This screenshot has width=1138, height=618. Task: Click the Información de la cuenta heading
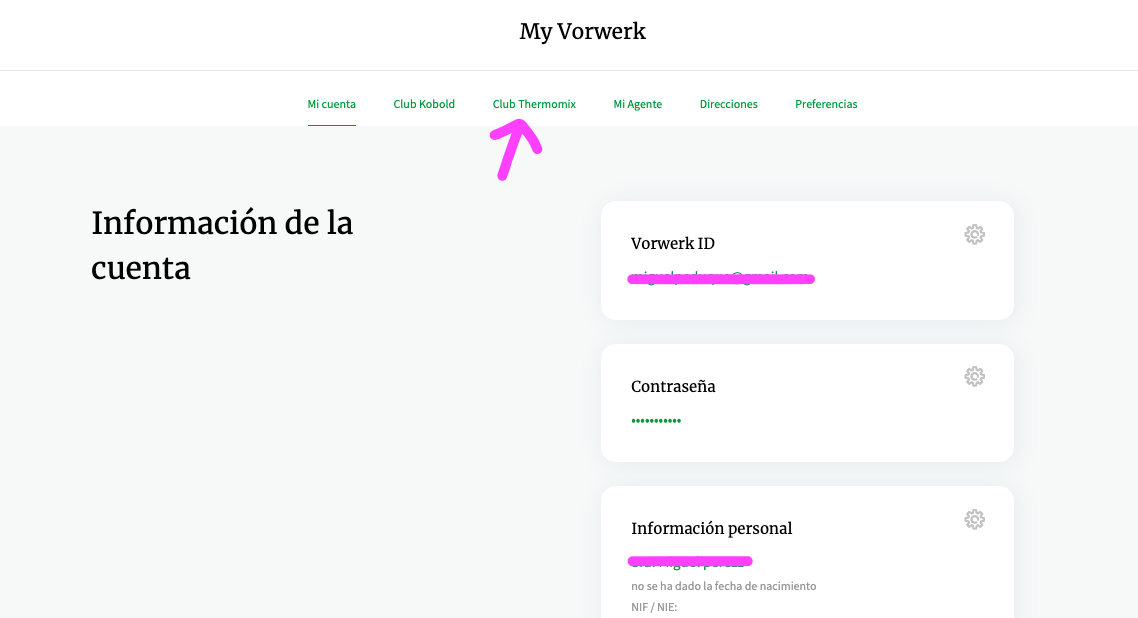pos(222,245)
